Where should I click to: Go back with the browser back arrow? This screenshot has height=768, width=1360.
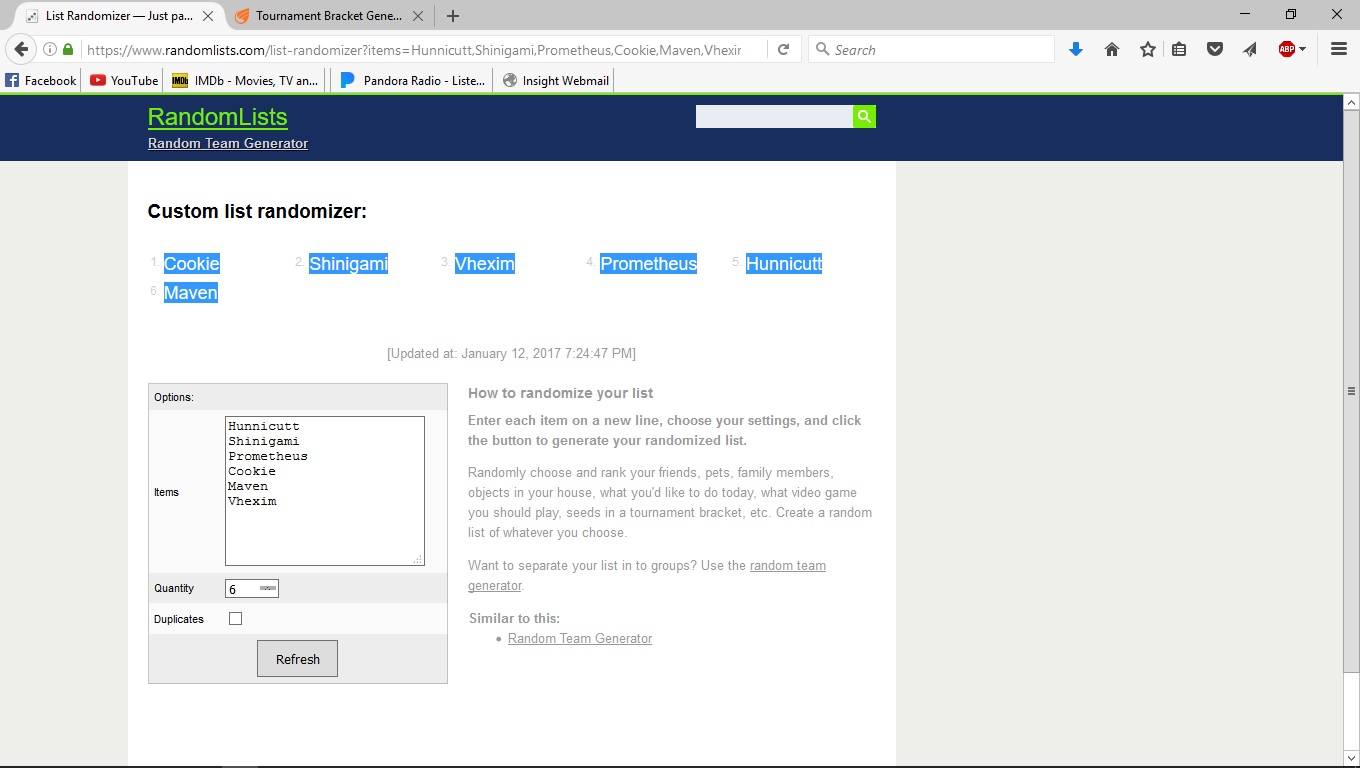pyautogui.click(x=21, y=49)
